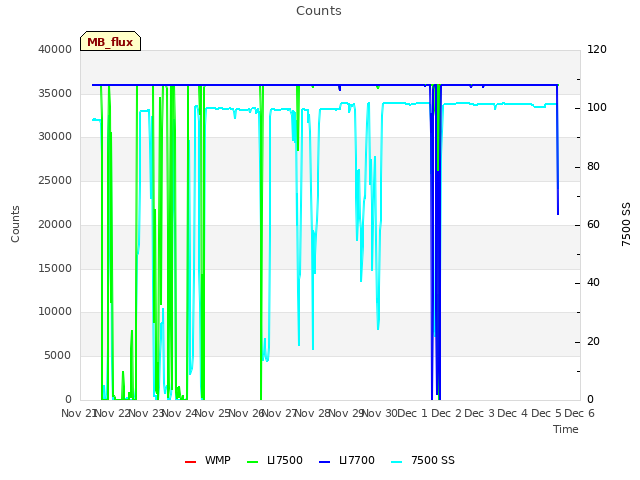Screen dimensions: 640x480
Task: Click the Dec 1 date label
Action: [412, 413]
